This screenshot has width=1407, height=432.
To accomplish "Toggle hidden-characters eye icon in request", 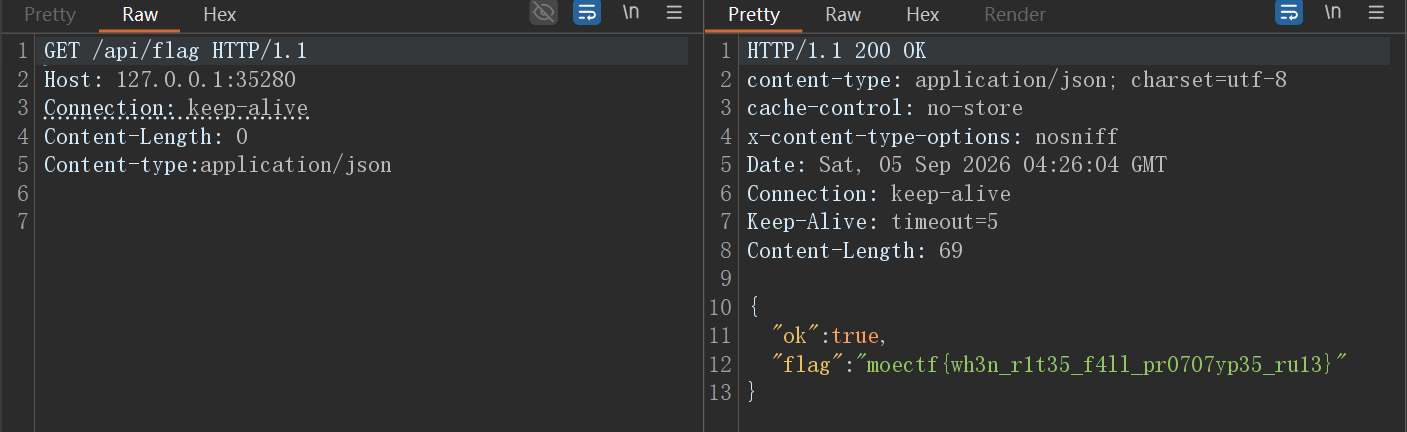I will coord(543,13).
